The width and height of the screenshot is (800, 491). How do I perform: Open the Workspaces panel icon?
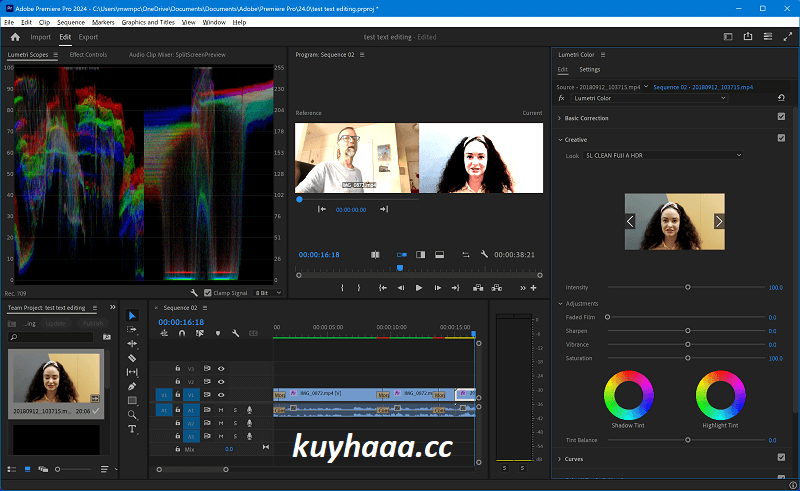728,37
